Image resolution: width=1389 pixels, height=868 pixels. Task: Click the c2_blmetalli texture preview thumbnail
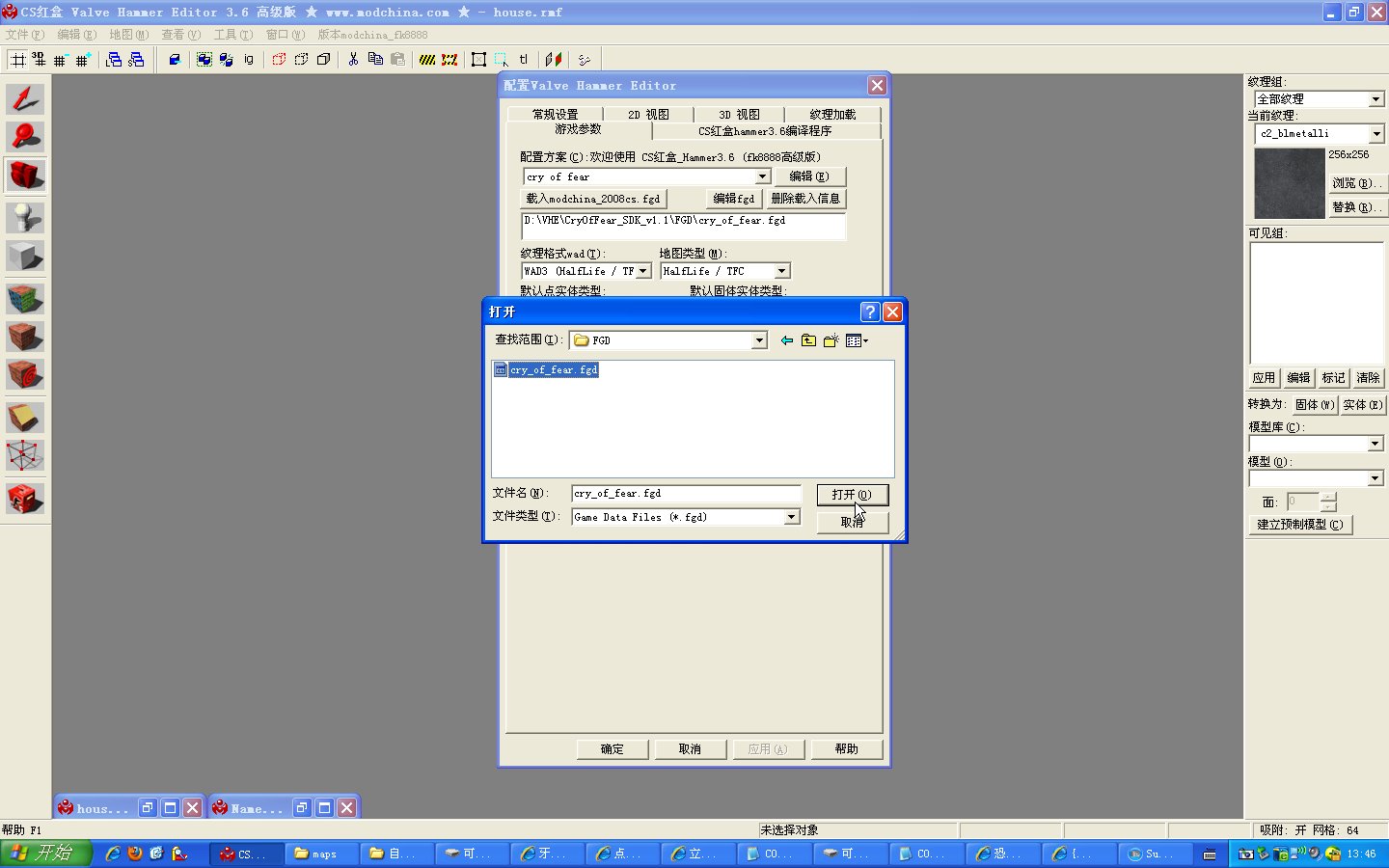(1290, 184)
